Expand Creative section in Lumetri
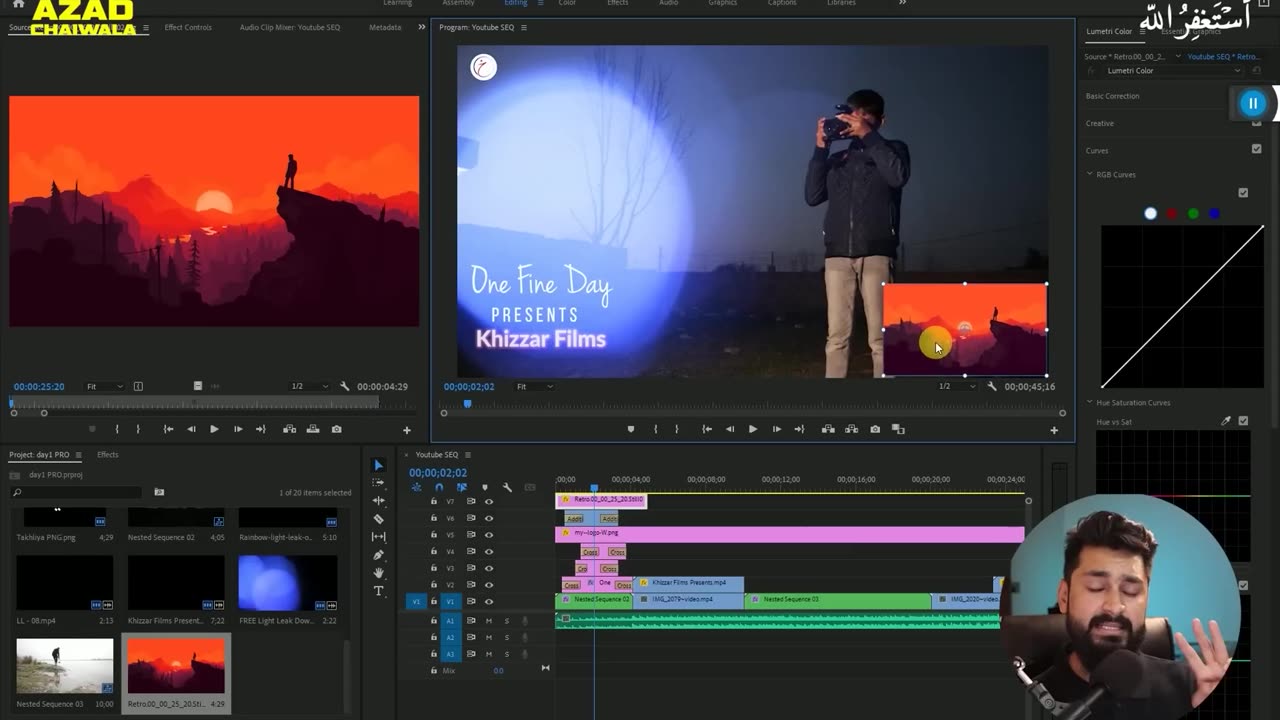The image size is (1280, 720). 1100,123
